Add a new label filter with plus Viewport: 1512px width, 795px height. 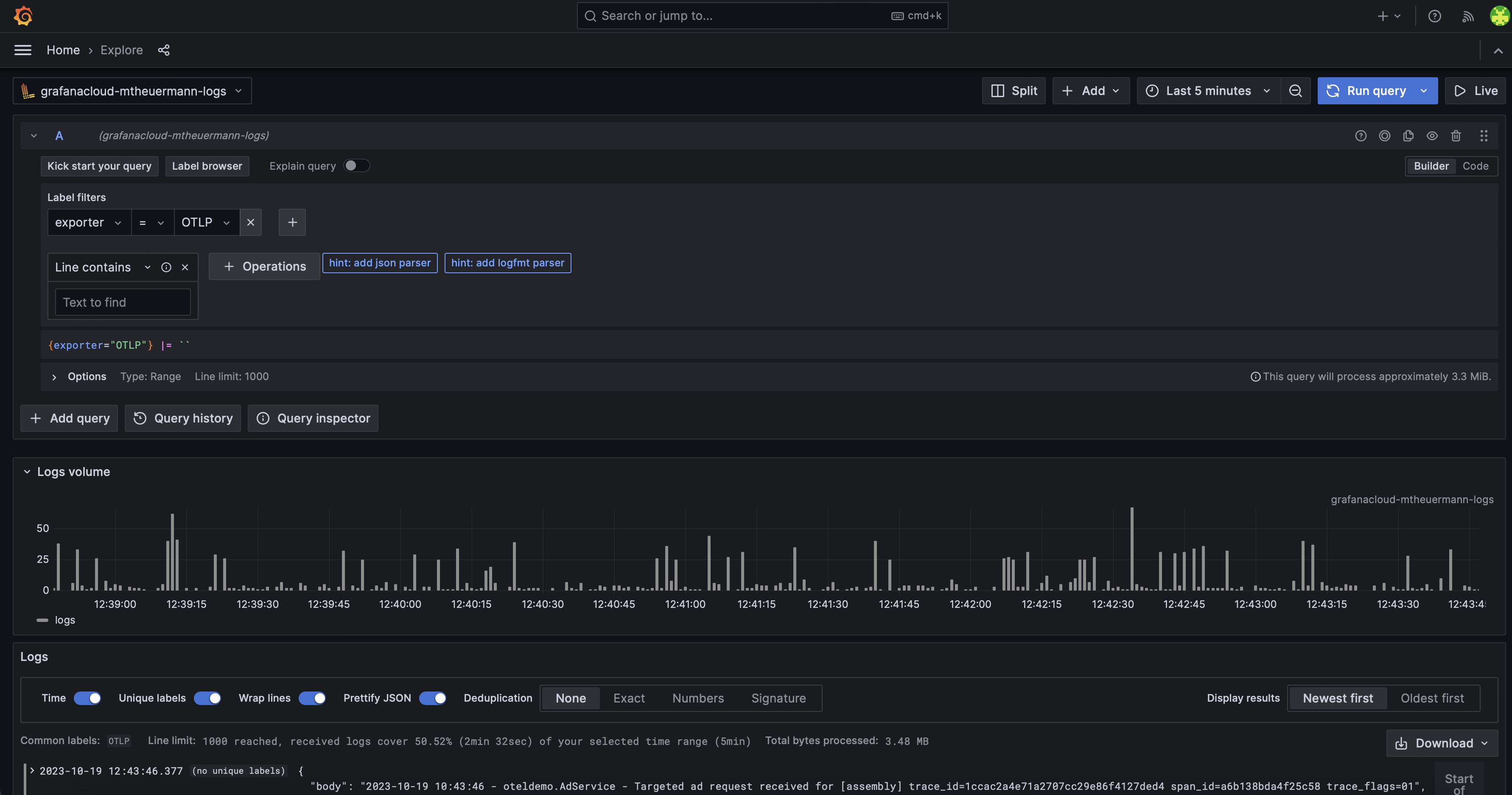(x=292, y=222)
